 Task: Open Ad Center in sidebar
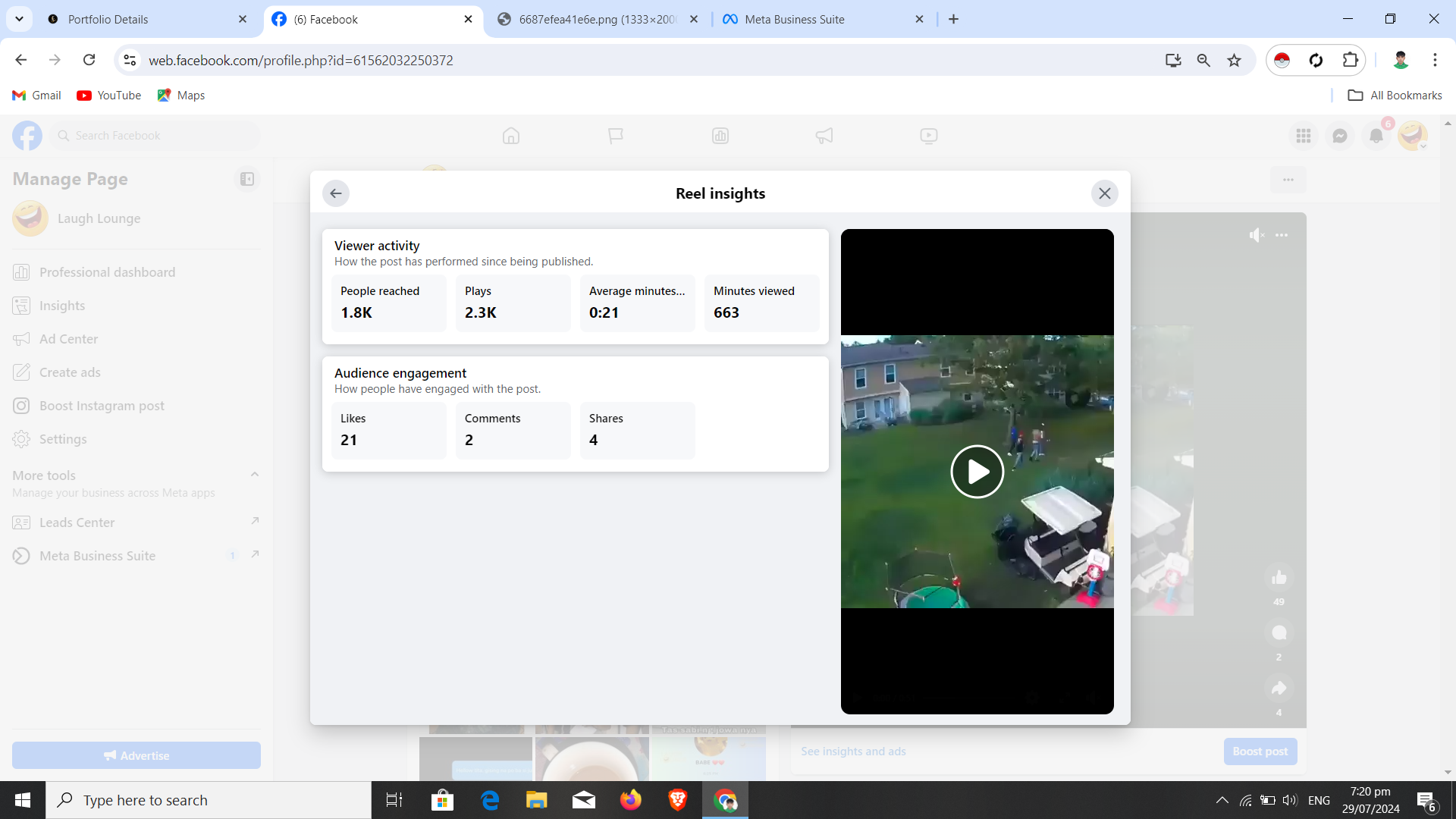click(136, 339)
